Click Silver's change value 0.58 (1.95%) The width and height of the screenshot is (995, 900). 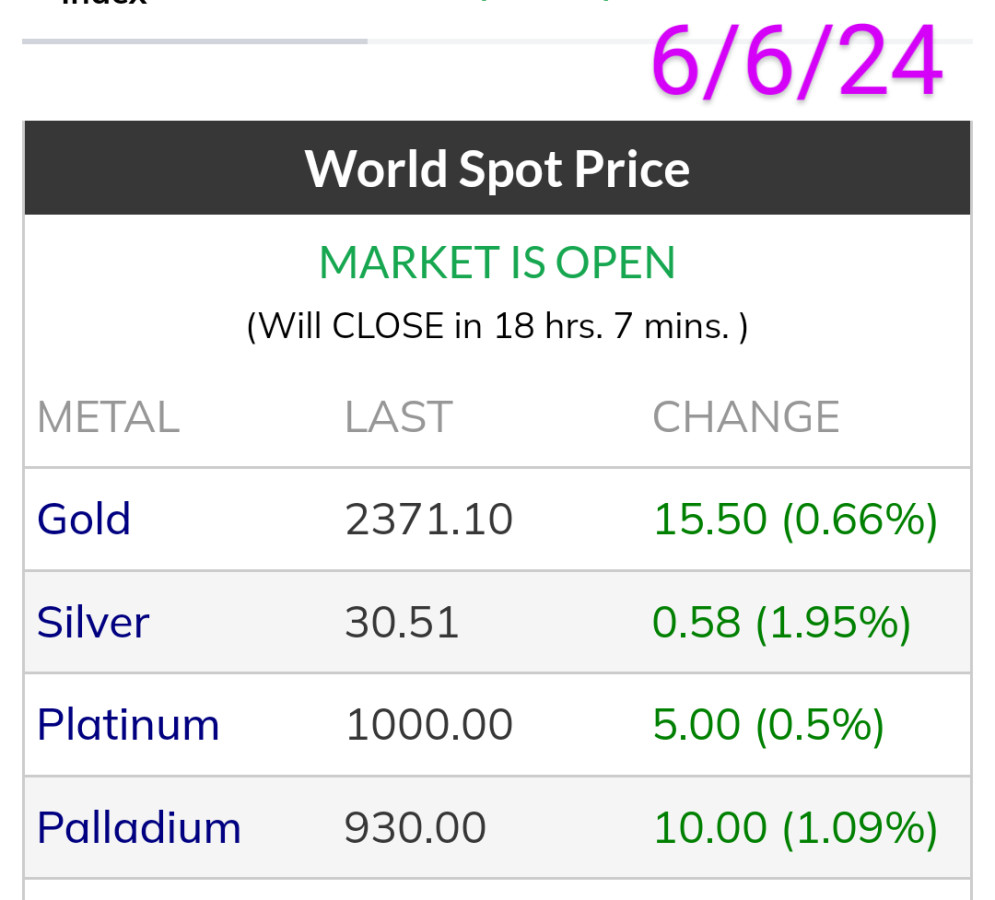coord(781,622)
